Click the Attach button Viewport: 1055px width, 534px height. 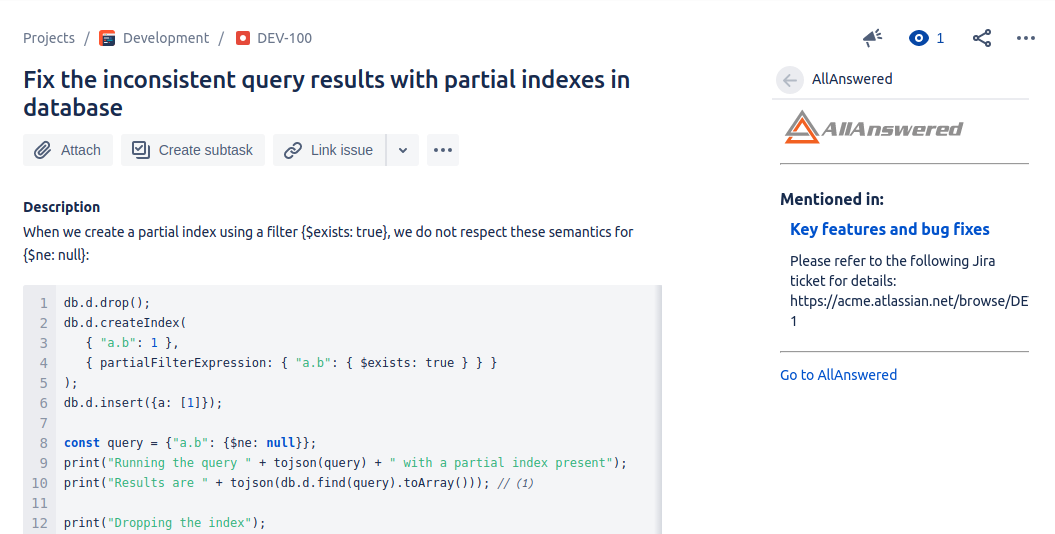click(68, 150)
